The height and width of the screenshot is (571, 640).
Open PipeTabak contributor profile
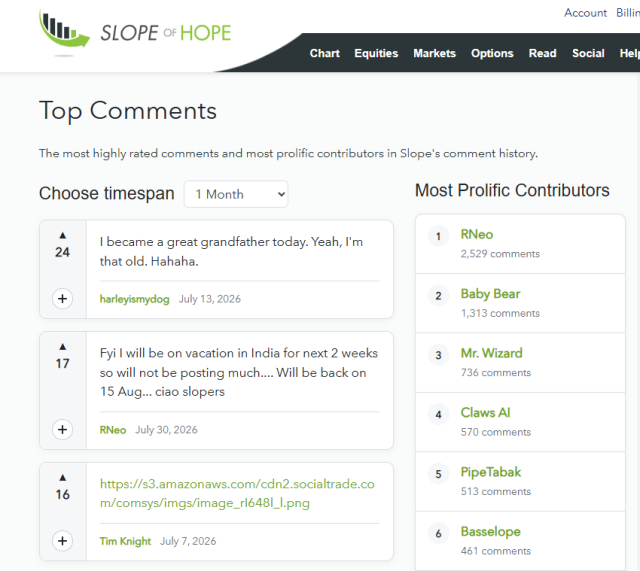point(491,472)
